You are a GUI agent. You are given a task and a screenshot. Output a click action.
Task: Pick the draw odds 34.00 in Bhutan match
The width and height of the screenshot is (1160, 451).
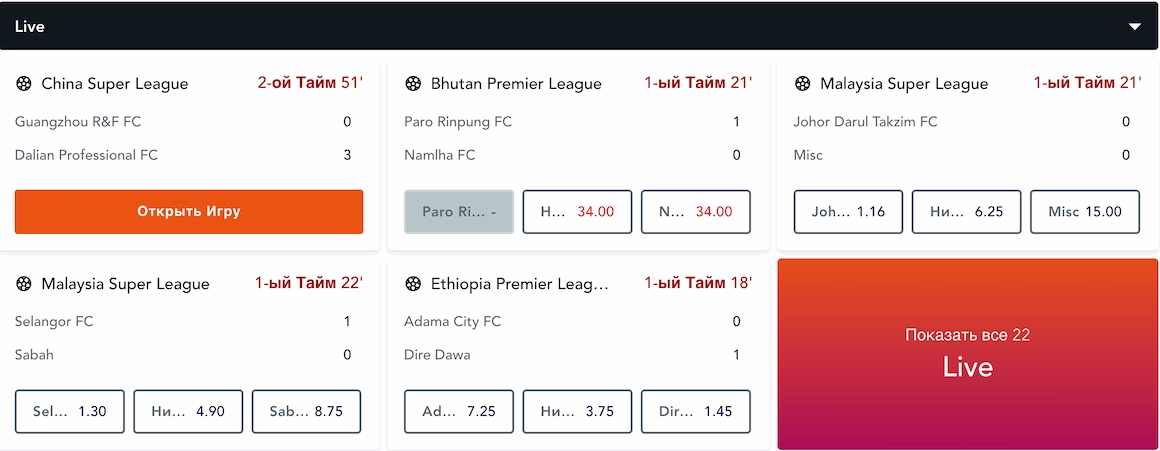coord(577,211)
